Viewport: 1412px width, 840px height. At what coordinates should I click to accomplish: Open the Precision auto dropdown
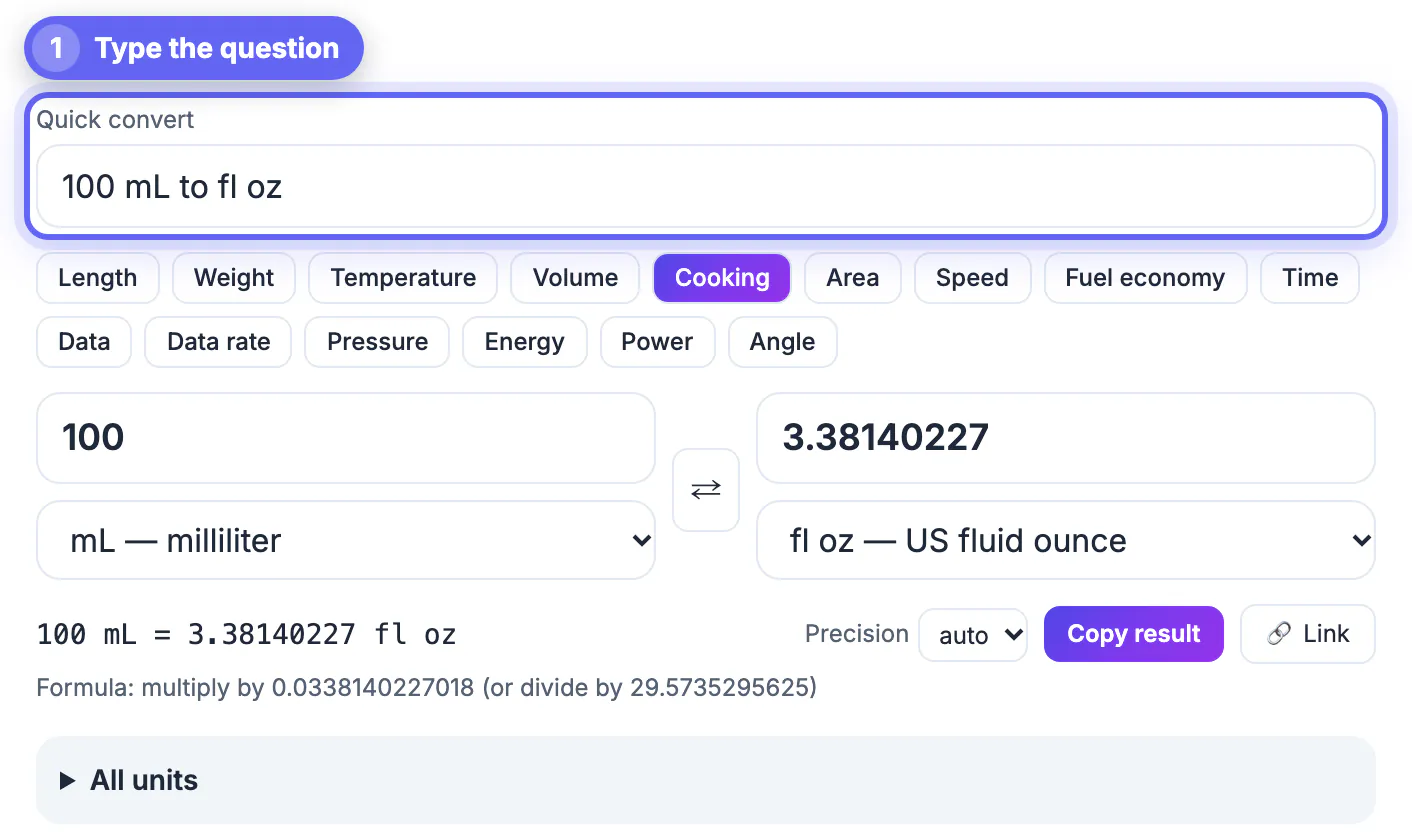click(x=973, y=635)
